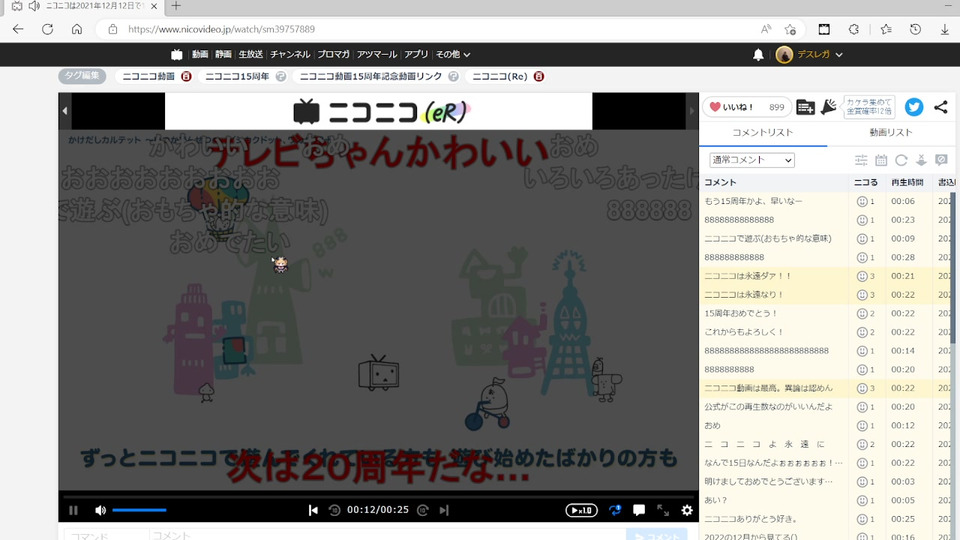Open notifications bell icon
This screenshot has width=960, height=540.
pos(758,54)
